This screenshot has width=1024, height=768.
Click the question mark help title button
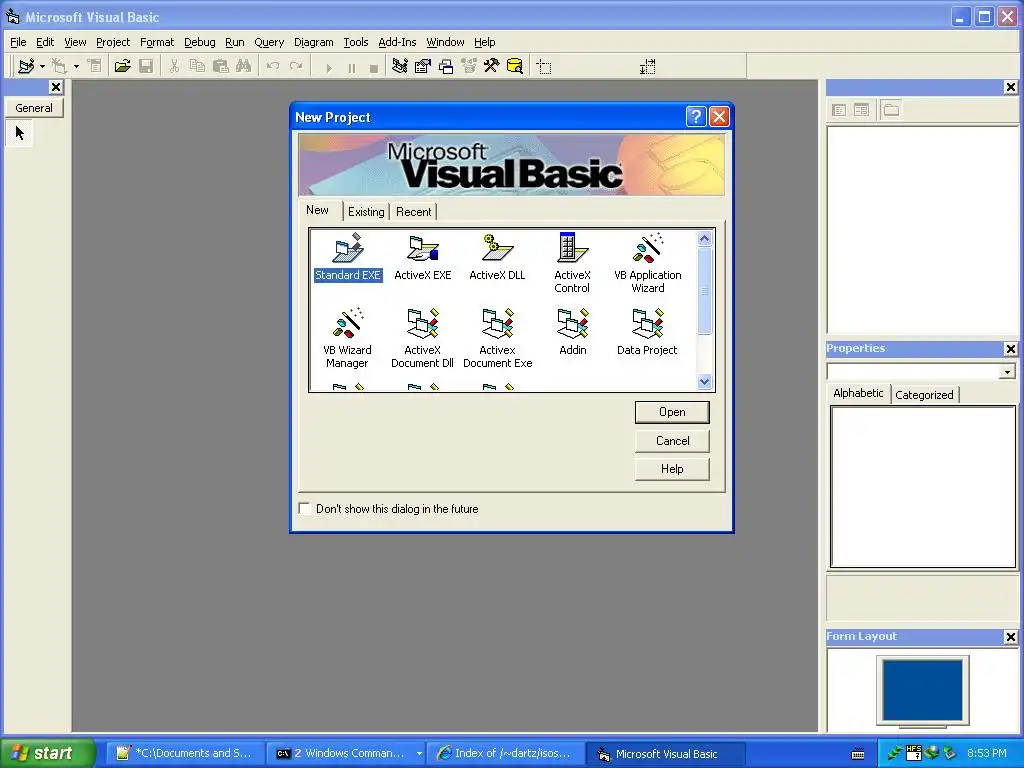tap(696, 116)
